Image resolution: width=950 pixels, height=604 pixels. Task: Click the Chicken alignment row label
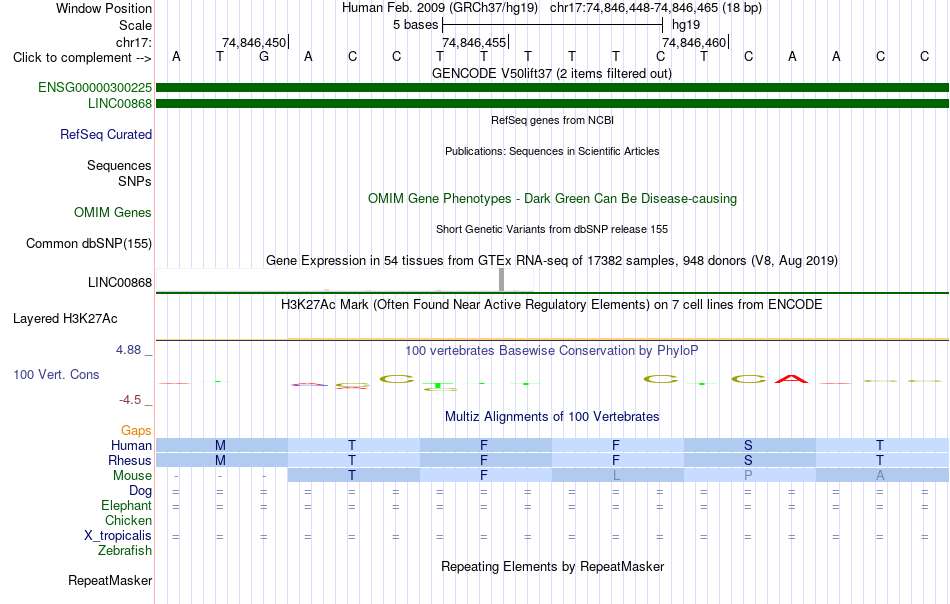point(128,521)
